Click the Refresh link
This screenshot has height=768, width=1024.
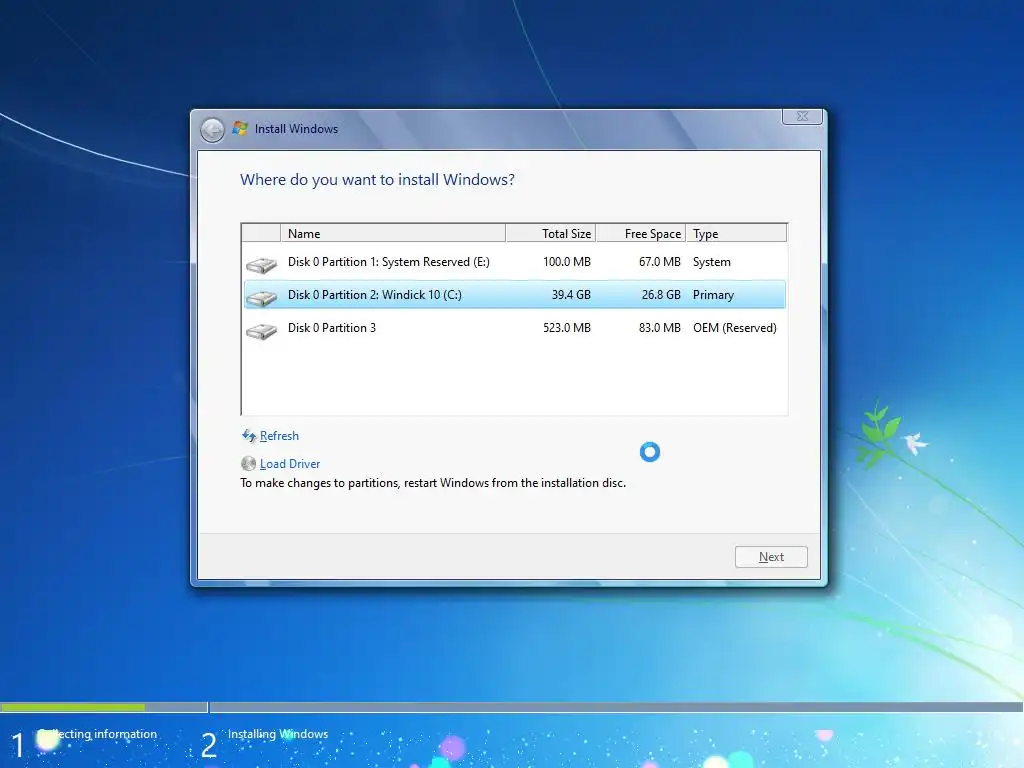click(x=279, y=436)
